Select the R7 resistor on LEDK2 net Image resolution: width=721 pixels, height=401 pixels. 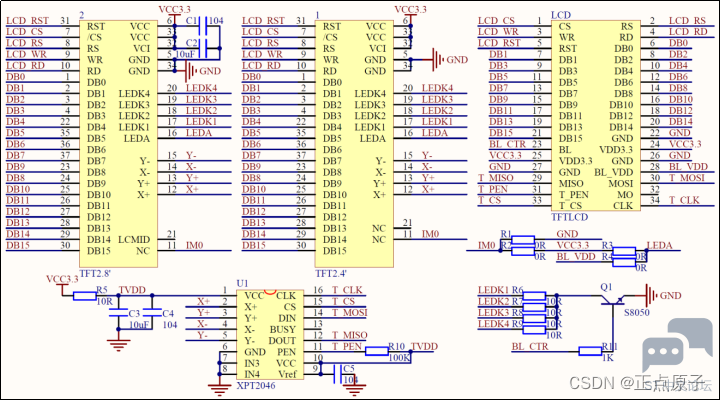tap(534, 307)
